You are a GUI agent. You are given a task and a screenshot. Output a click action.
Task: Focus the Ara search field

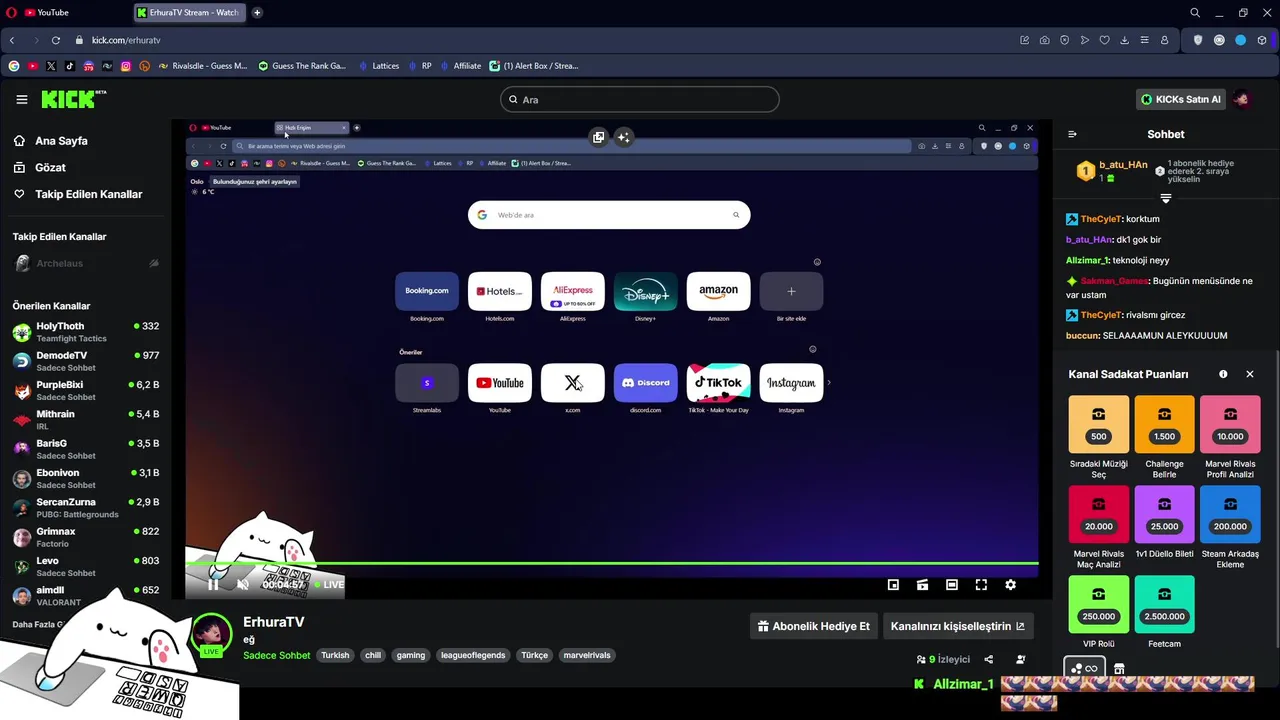click(x=639, y=99)
